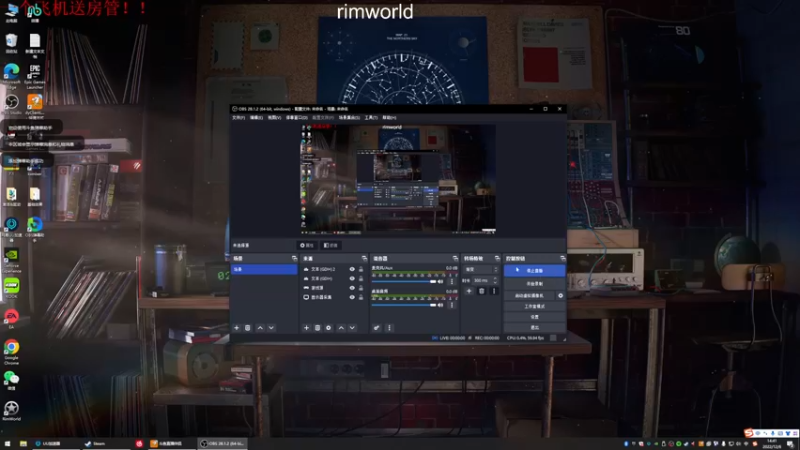800x450 pixels.
Task: Open the File menu in OBS
Action: [238, 118]
